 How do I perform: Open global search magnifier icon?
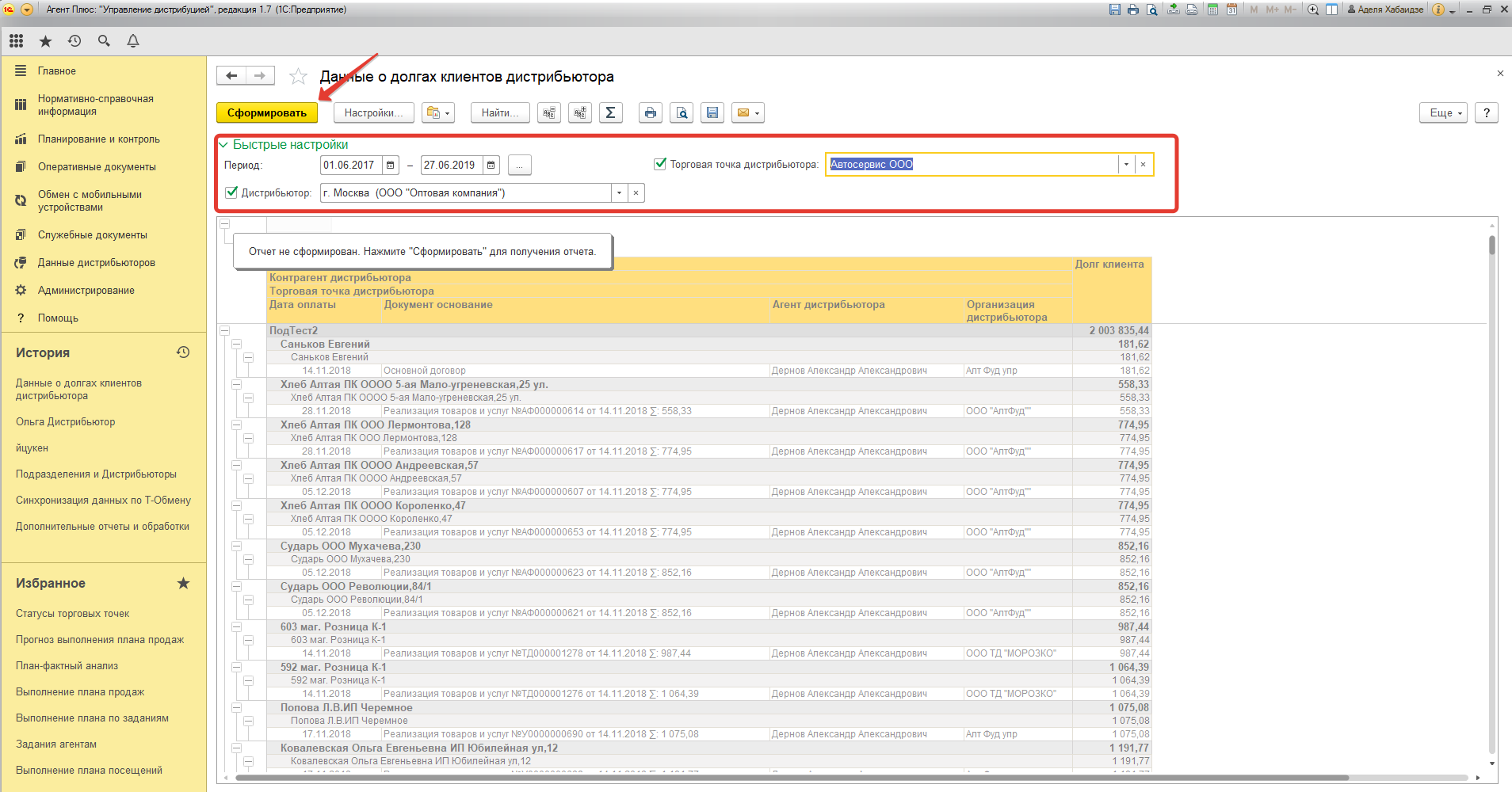pos(104,40)
